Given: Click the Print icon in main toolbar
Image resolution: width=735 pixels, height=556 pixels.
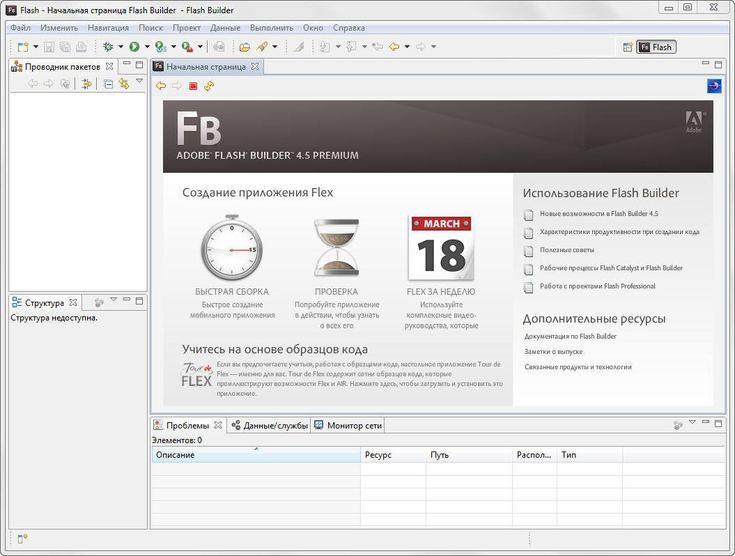Looking at the screenshot, I should point(82,47).
